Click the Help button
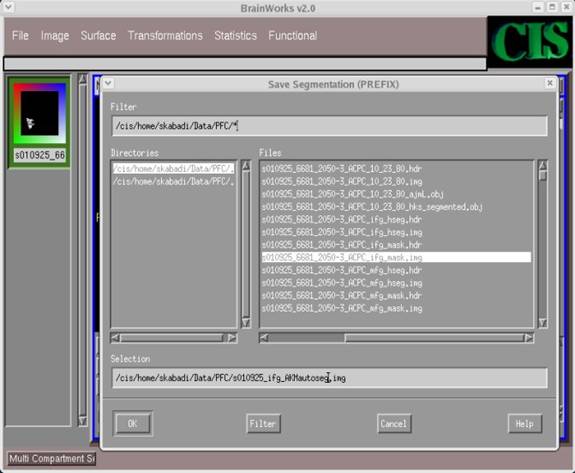 525,424
